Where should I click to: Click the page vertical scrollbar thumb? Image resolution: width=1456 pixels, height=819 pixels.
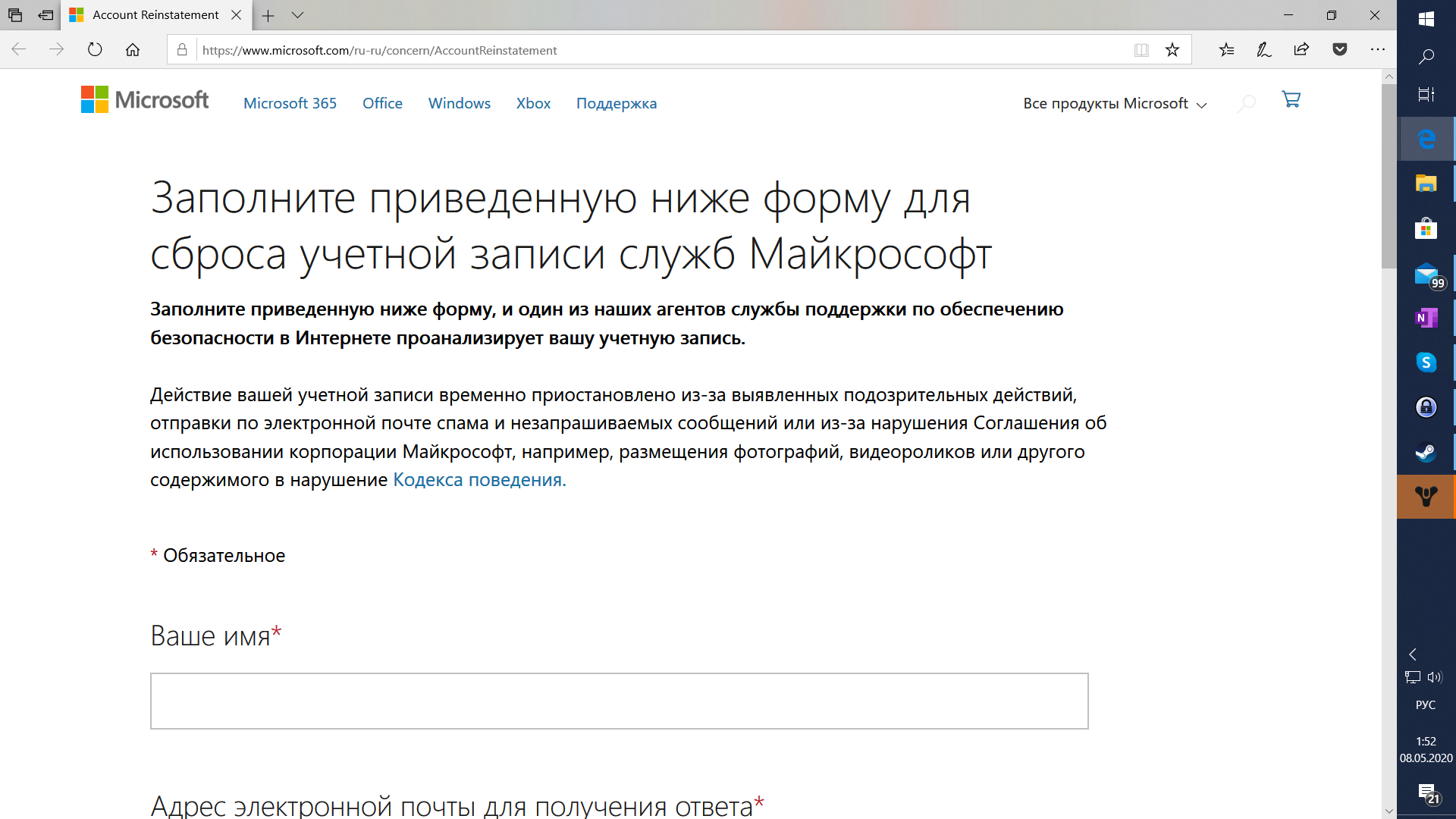(1389, 176)
